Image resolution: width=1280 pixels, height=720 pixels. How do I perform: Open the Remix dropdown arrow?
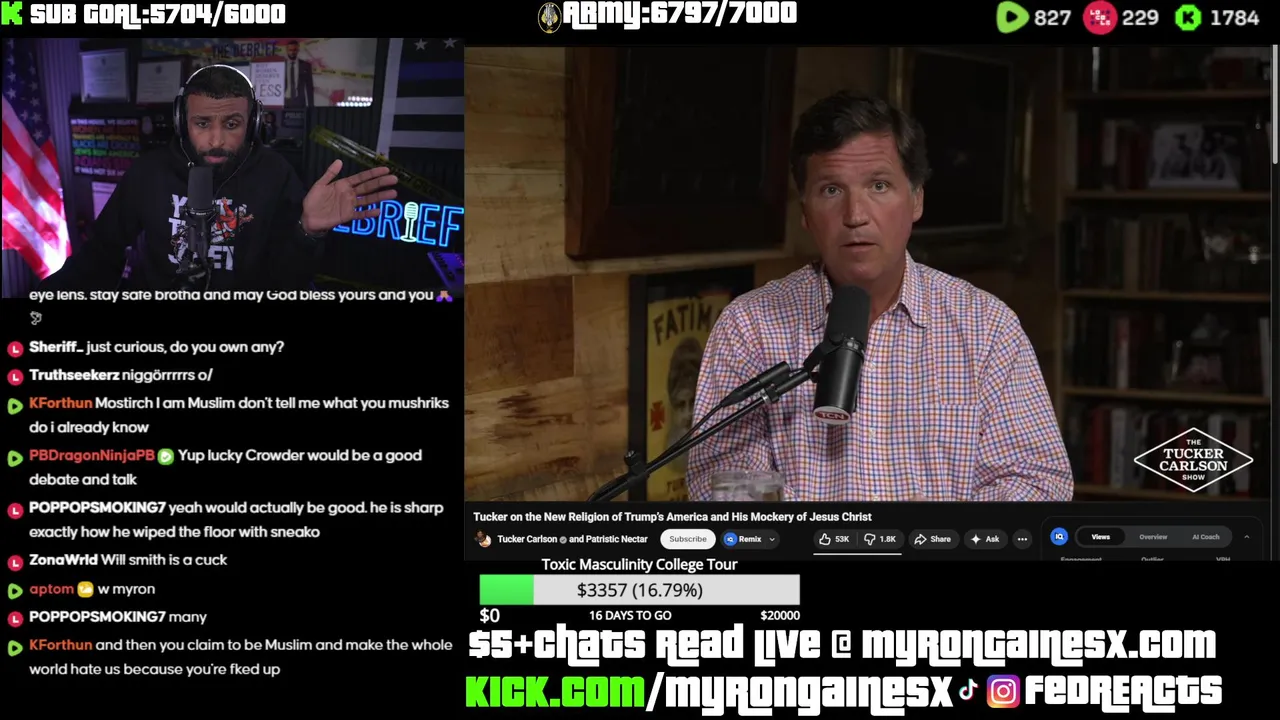pos(772,539)
